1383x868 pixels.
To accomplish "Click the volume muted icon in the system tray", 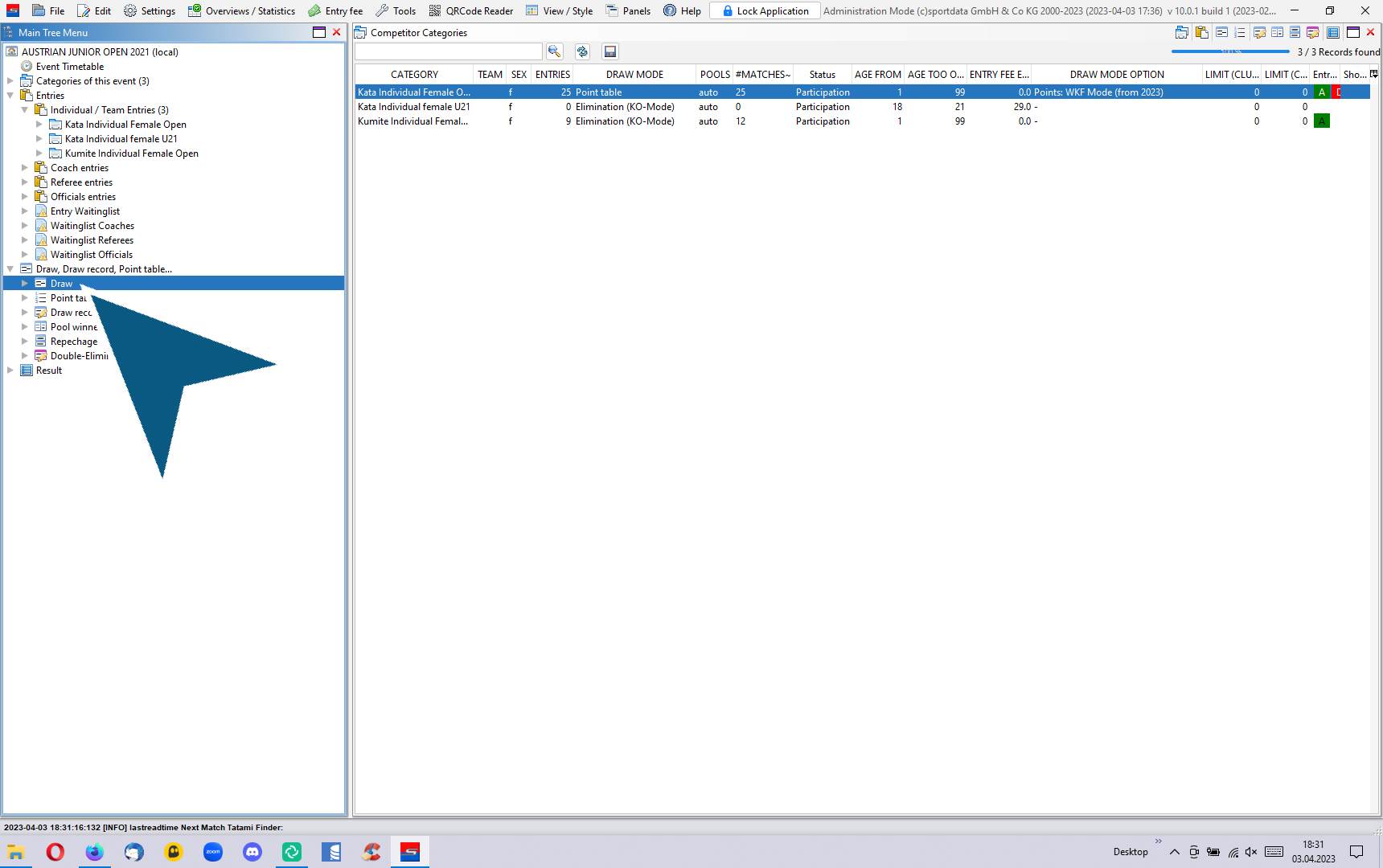I will (1251, 852).
